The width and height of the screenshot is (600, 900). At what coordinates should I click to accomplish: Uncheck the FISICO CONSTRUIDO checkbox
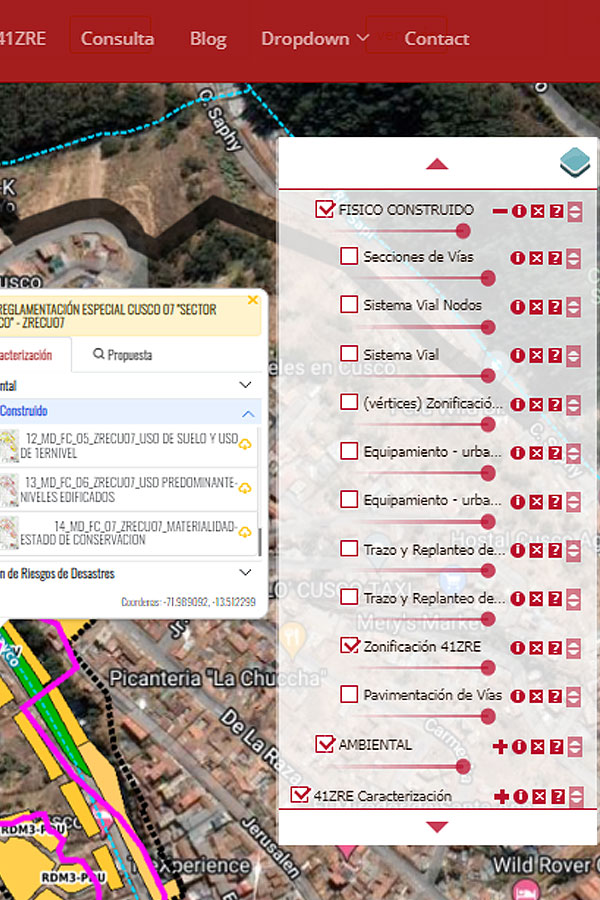[x=324, y=209]
